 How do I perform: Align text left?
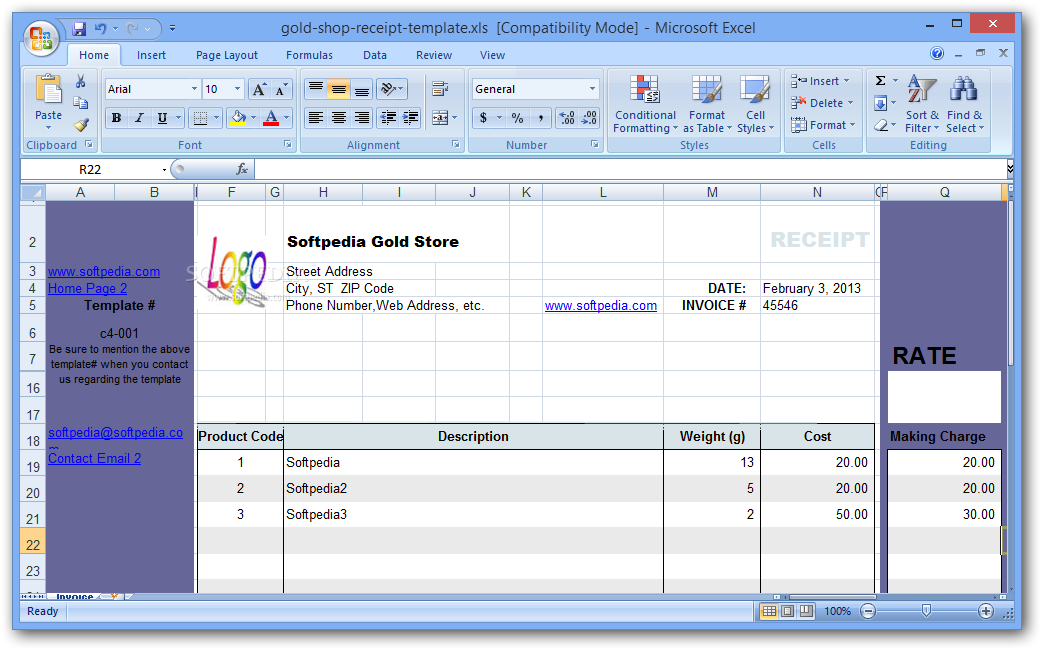coord(316,118)
